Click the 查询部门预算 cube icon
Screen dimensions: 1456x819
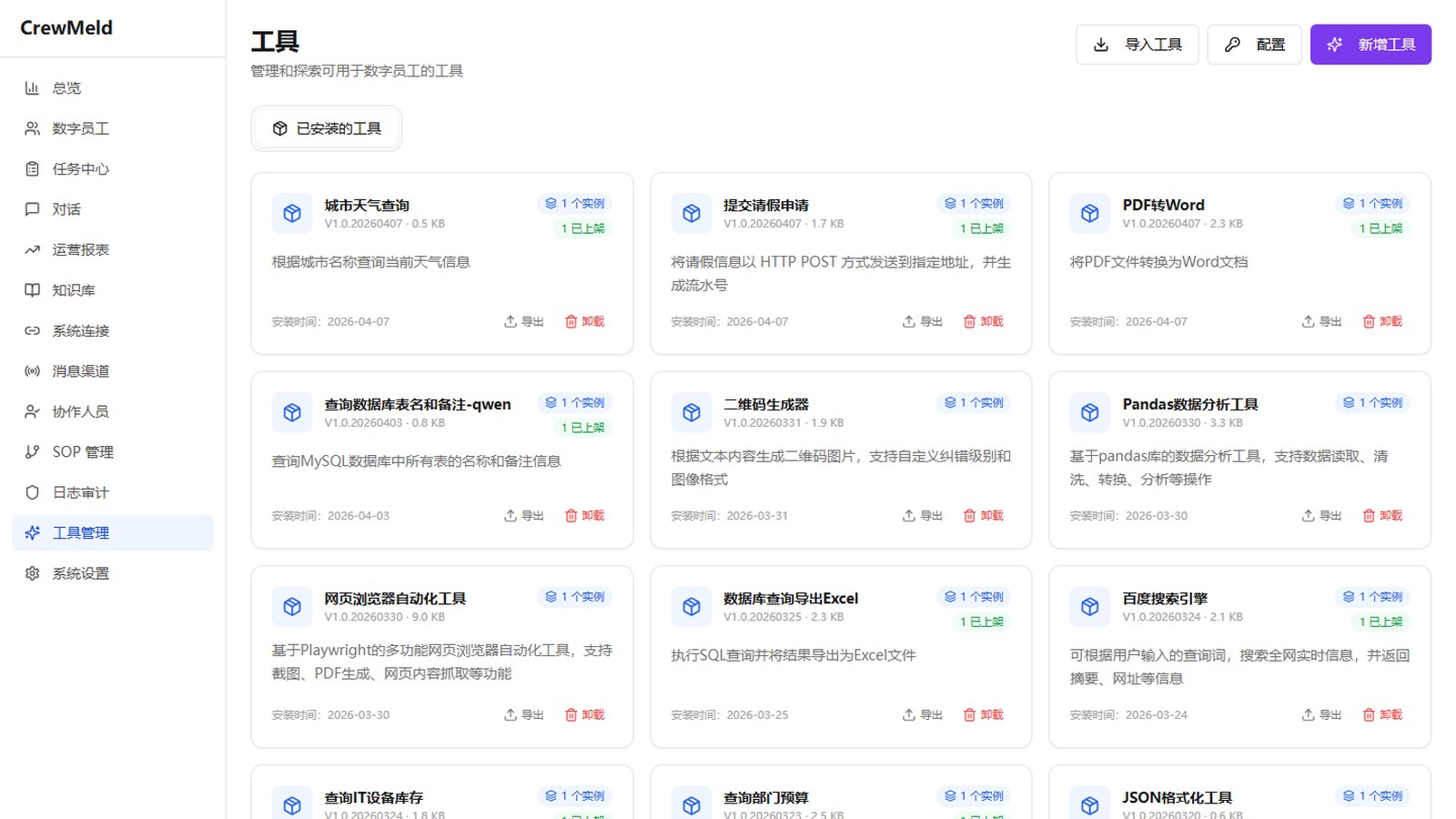coord(692,805)
